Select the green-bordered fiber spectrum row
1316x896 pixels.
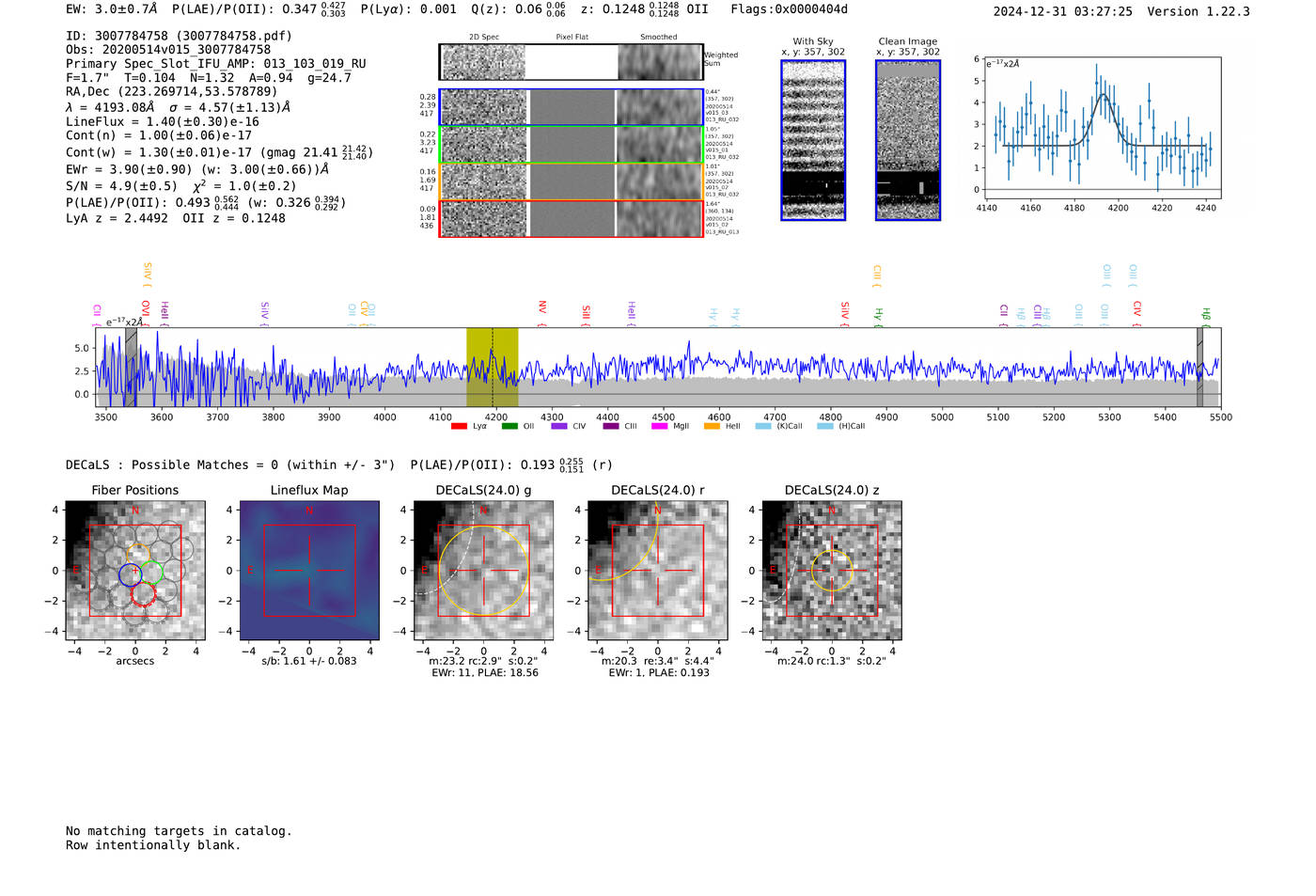572,145
